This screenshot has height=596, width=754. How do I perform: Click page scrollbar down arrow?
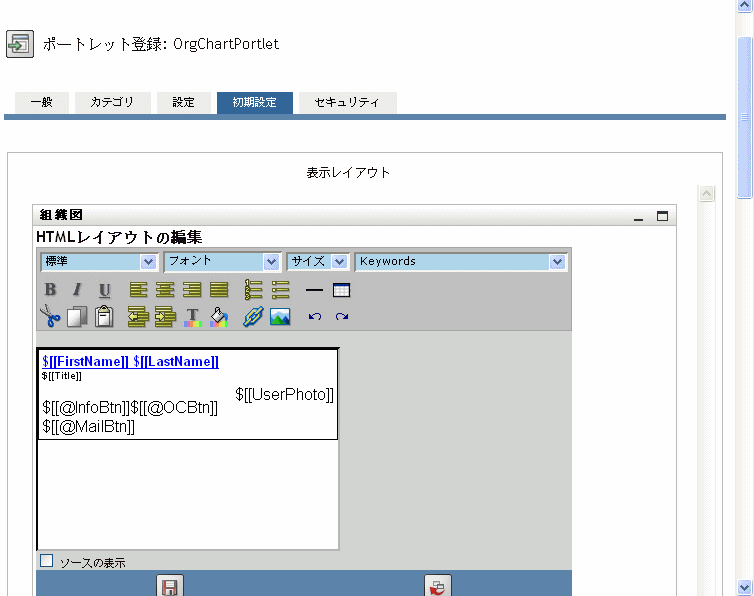point(744,587)
